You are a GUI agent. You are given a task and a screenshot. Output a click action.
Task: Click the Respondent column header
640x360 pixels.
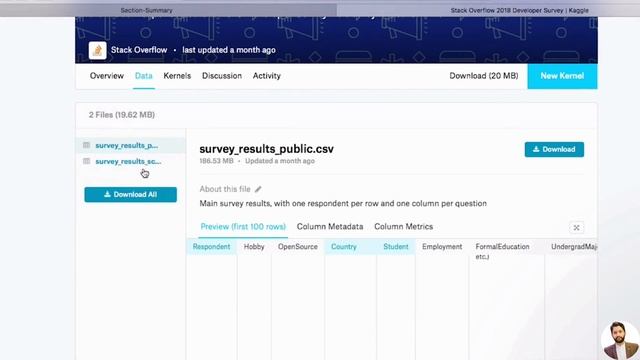[x=211, y=247]
